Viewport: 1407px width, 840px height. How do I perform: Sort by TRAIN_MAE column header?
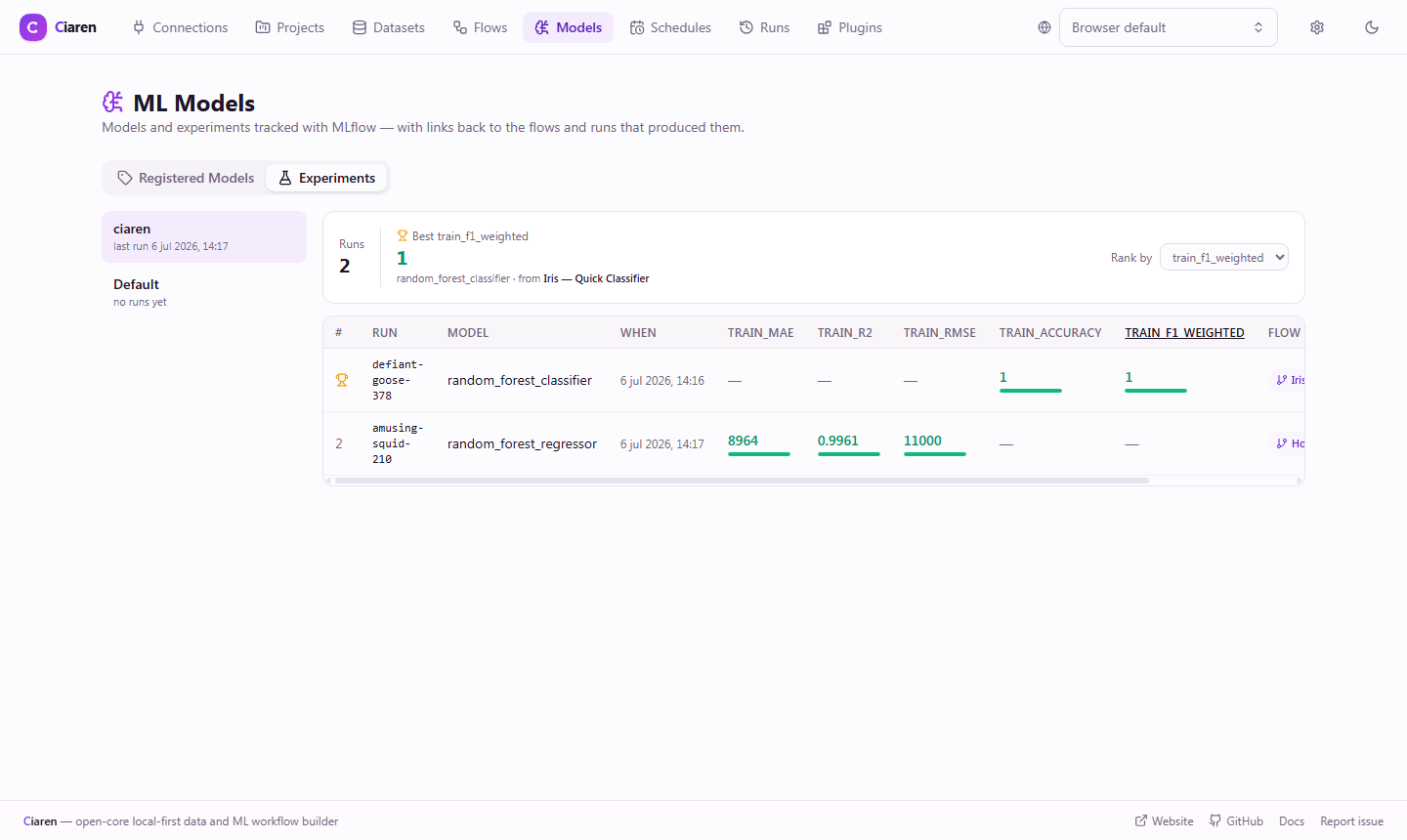click(x=761, y=333)
